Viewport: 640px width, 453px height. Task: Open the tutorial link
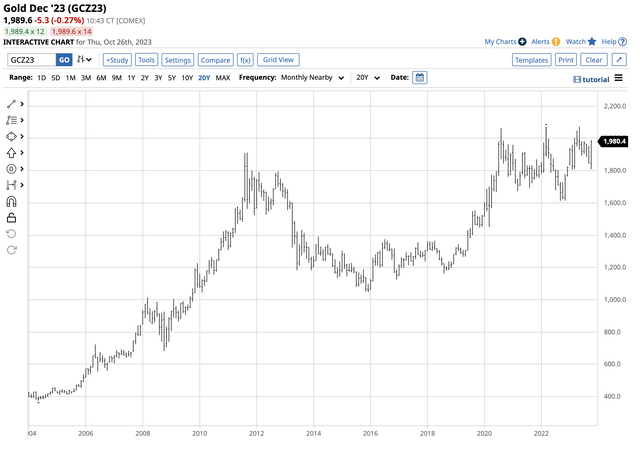click(591, 79)
